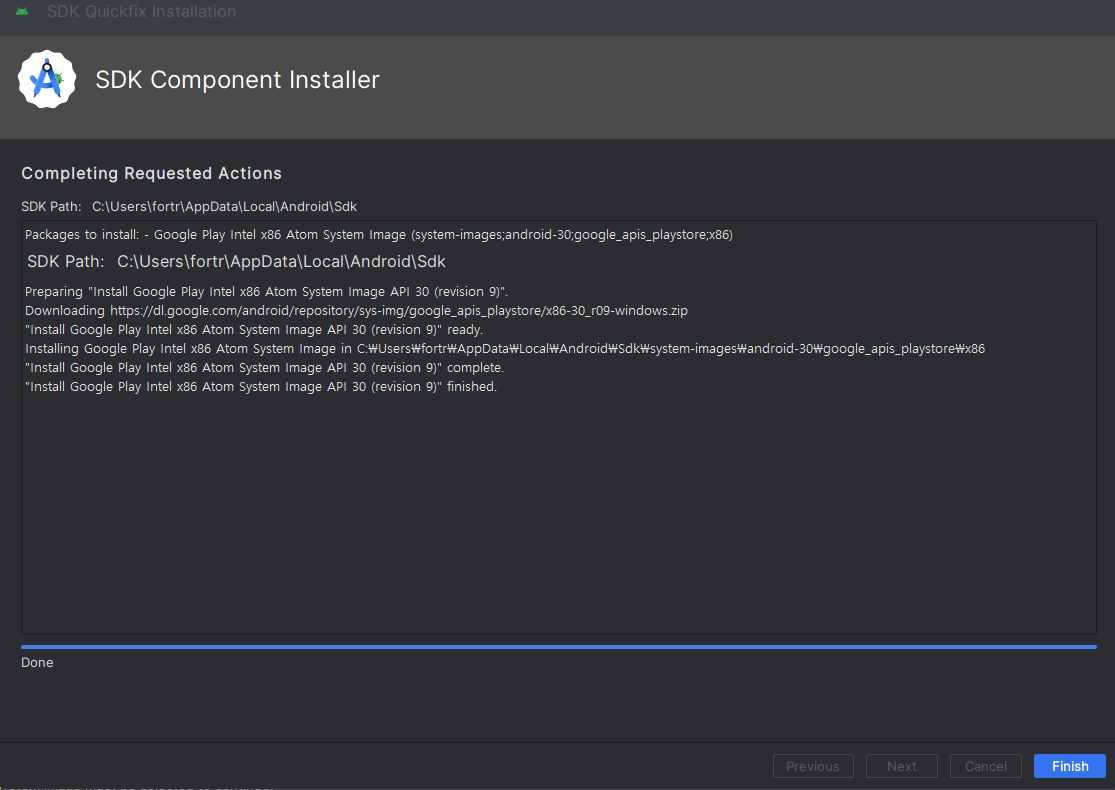This screenshot has height=790, width=1115.
Task: Click the 'Downloading https://dl.google.com' log line
Action: tap(356, 311)
